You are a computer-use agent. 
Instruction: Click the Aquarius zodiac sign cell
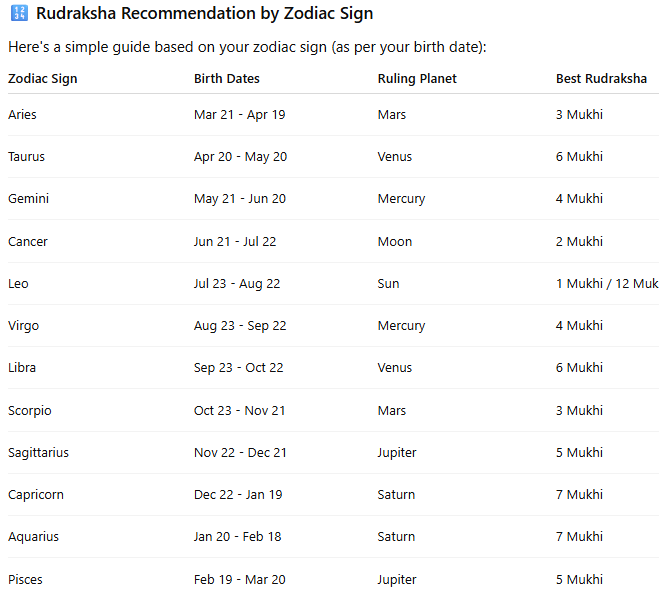coord(33,537)
